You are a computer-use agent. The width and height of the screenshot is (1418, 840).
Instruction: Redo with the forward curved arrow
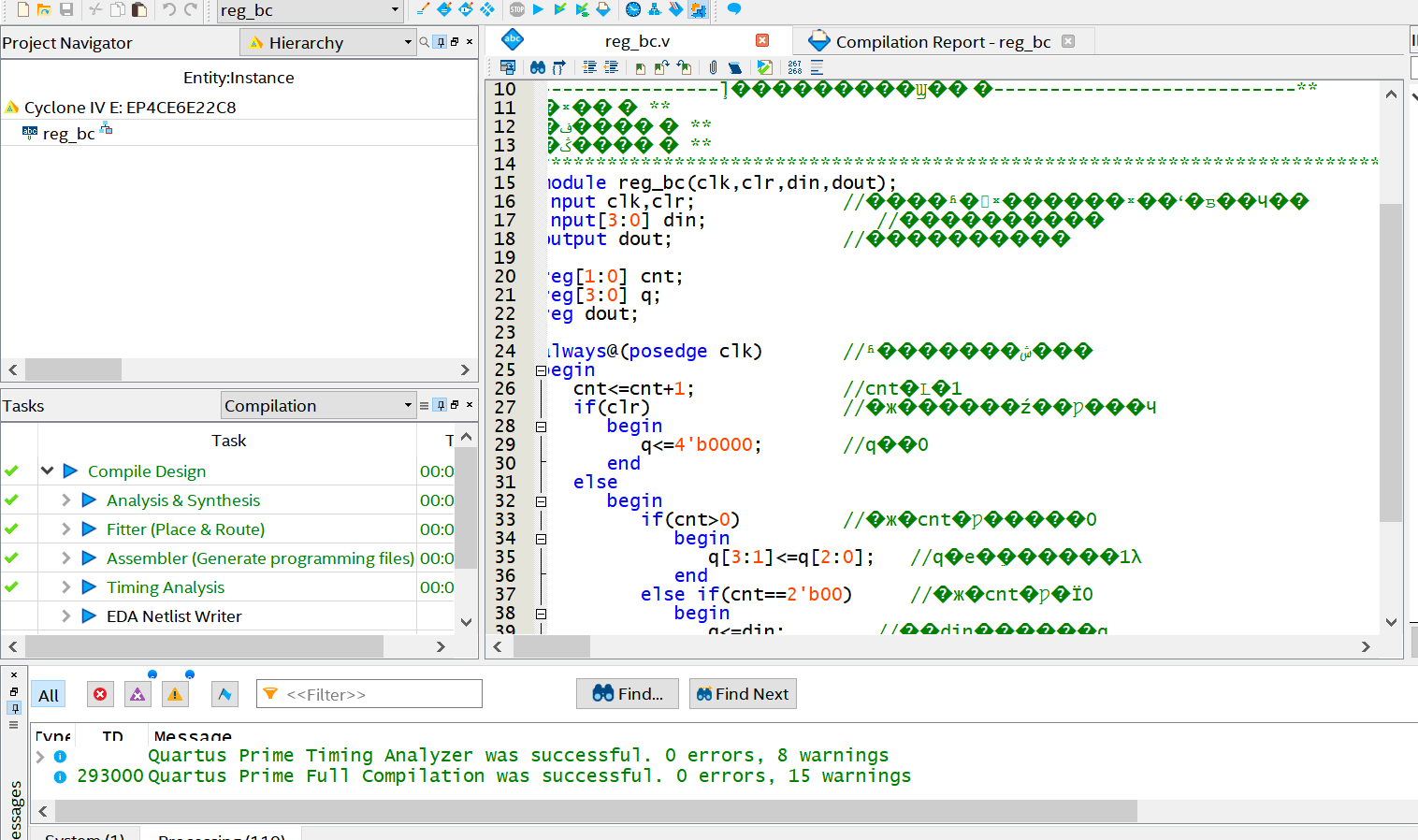[191, 9]
